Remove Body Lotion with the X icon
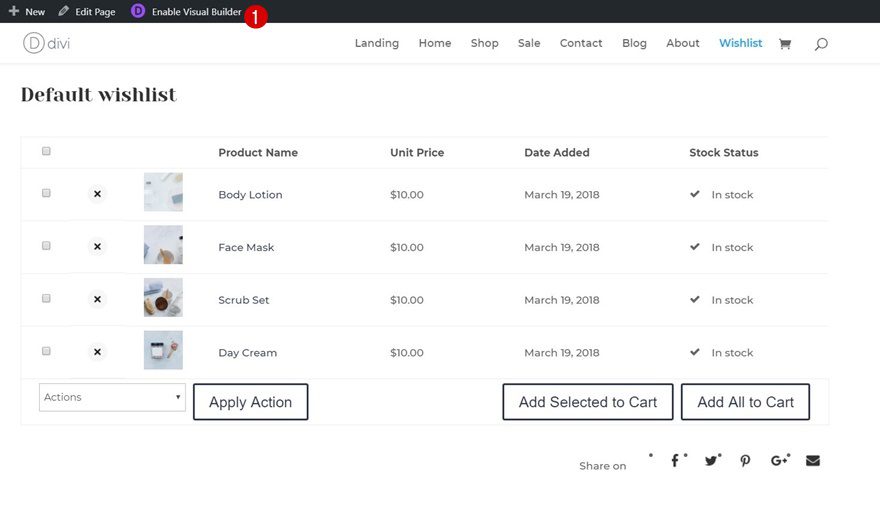 [x=97, y=194]
